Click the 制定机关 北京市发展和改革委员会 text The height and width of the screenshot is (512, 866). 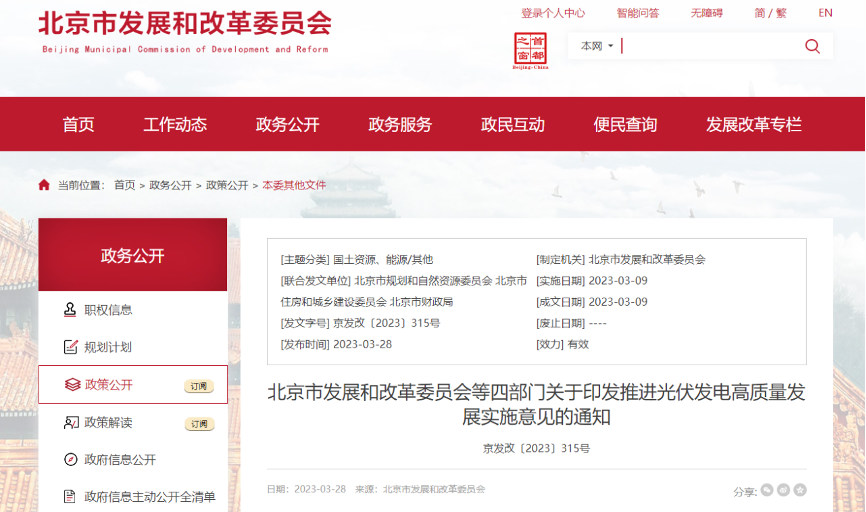point(621,260)
